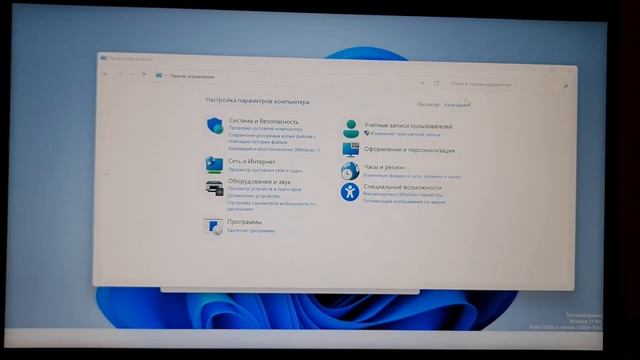Open the Специальные возможности accessibility icon
Image resolution: width=640 pixels, height=360 pixels.
pos(350,192)
